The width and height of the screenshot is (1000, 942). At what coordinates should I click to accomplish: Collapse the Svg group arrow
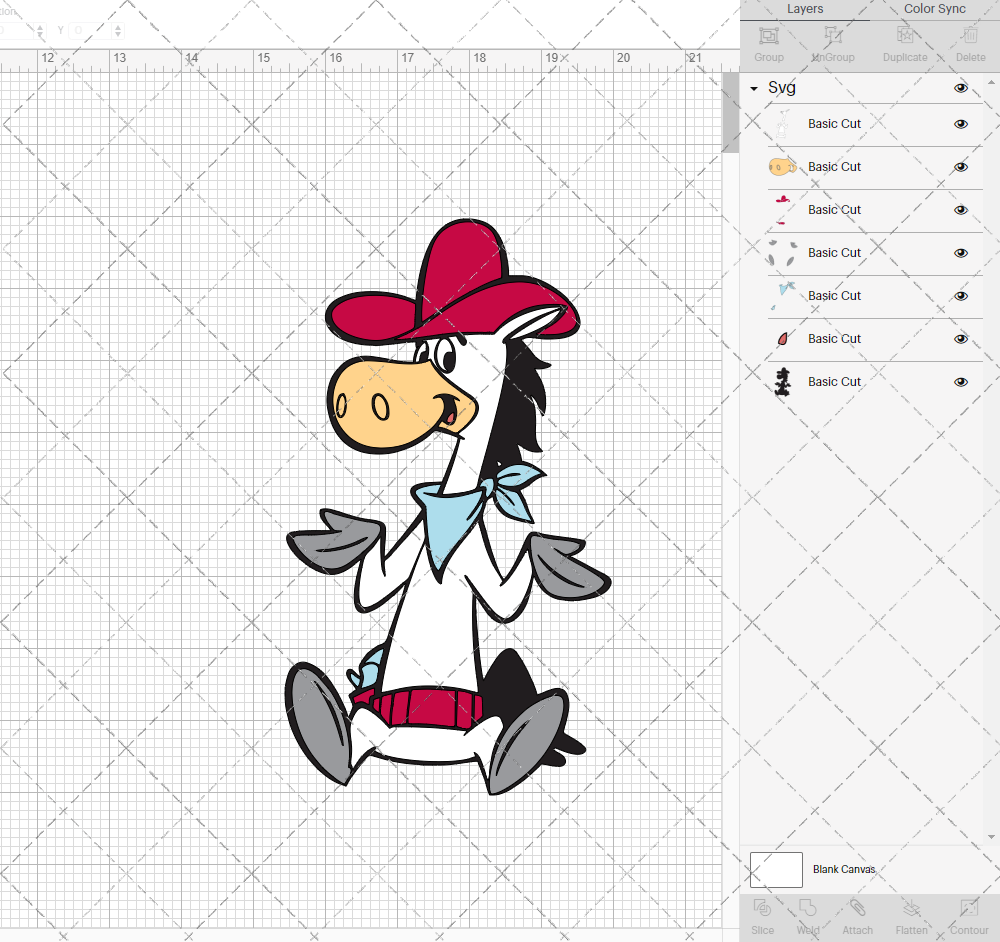pos(754,89)
